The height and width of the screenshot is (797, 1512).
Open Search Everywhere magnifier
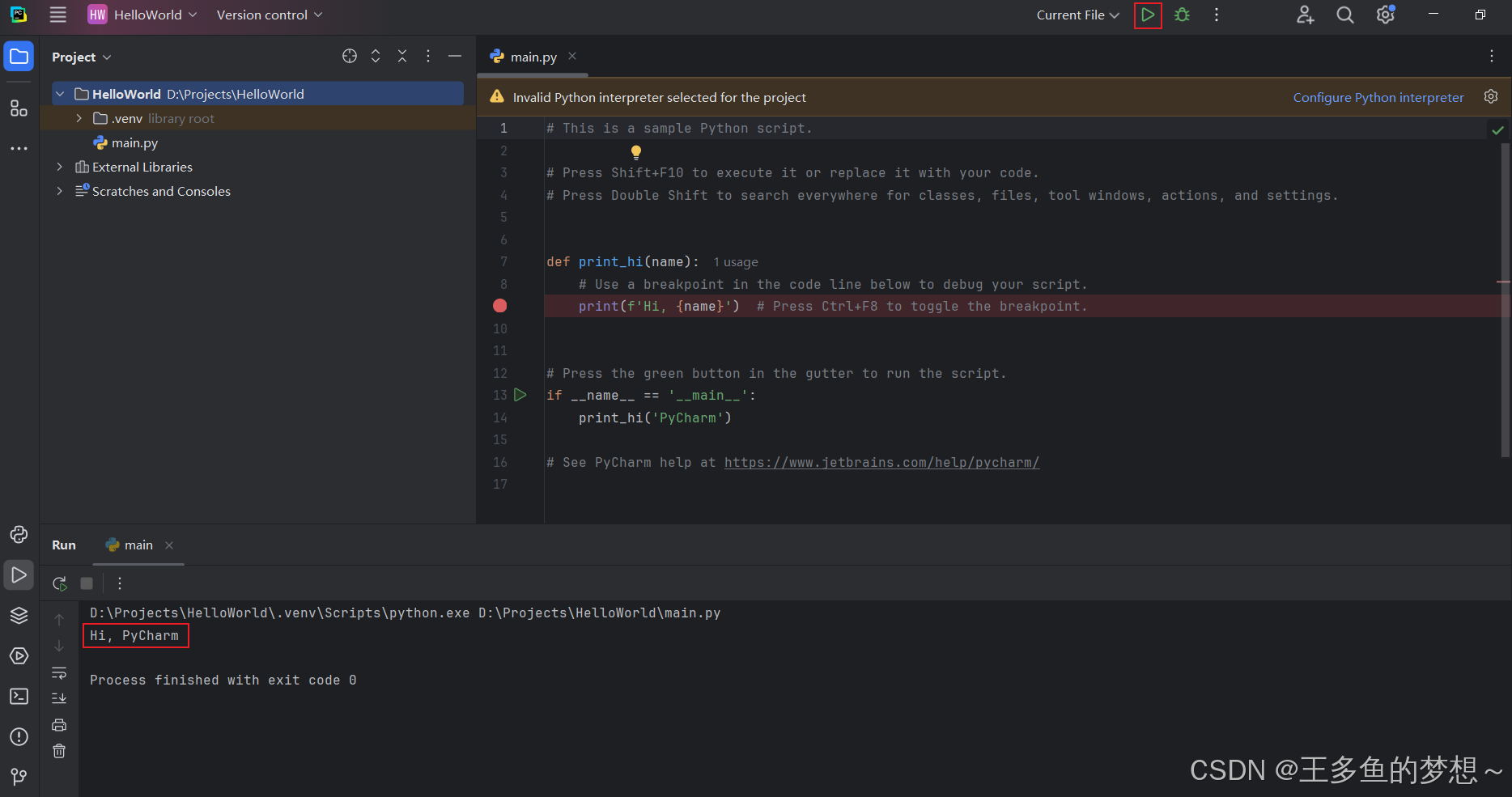coord(1344,15)
